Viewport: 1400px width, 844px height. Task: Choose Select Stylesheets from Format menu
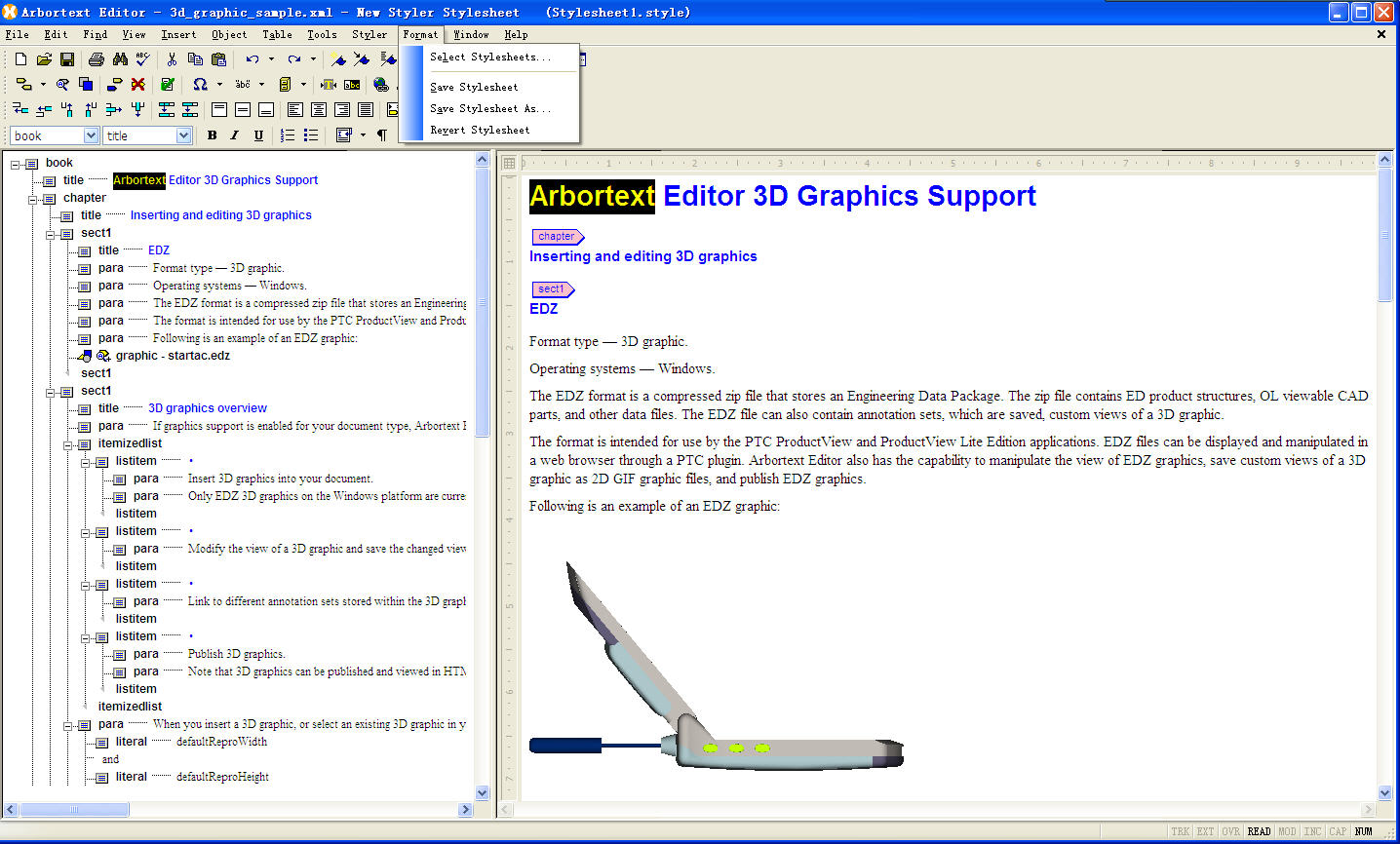(x=490, y=58)
